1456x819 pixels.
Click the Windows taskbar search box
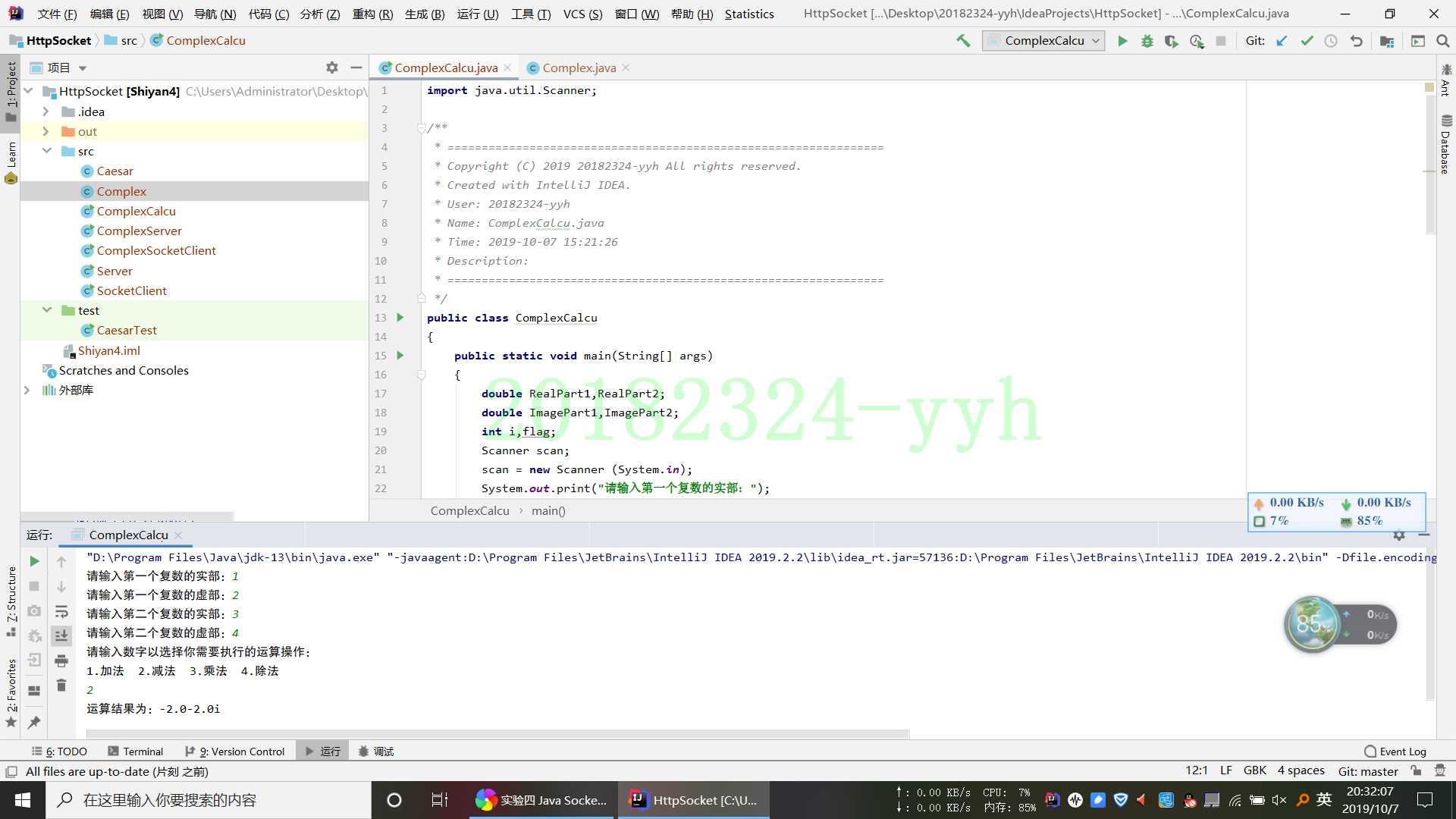209,800
